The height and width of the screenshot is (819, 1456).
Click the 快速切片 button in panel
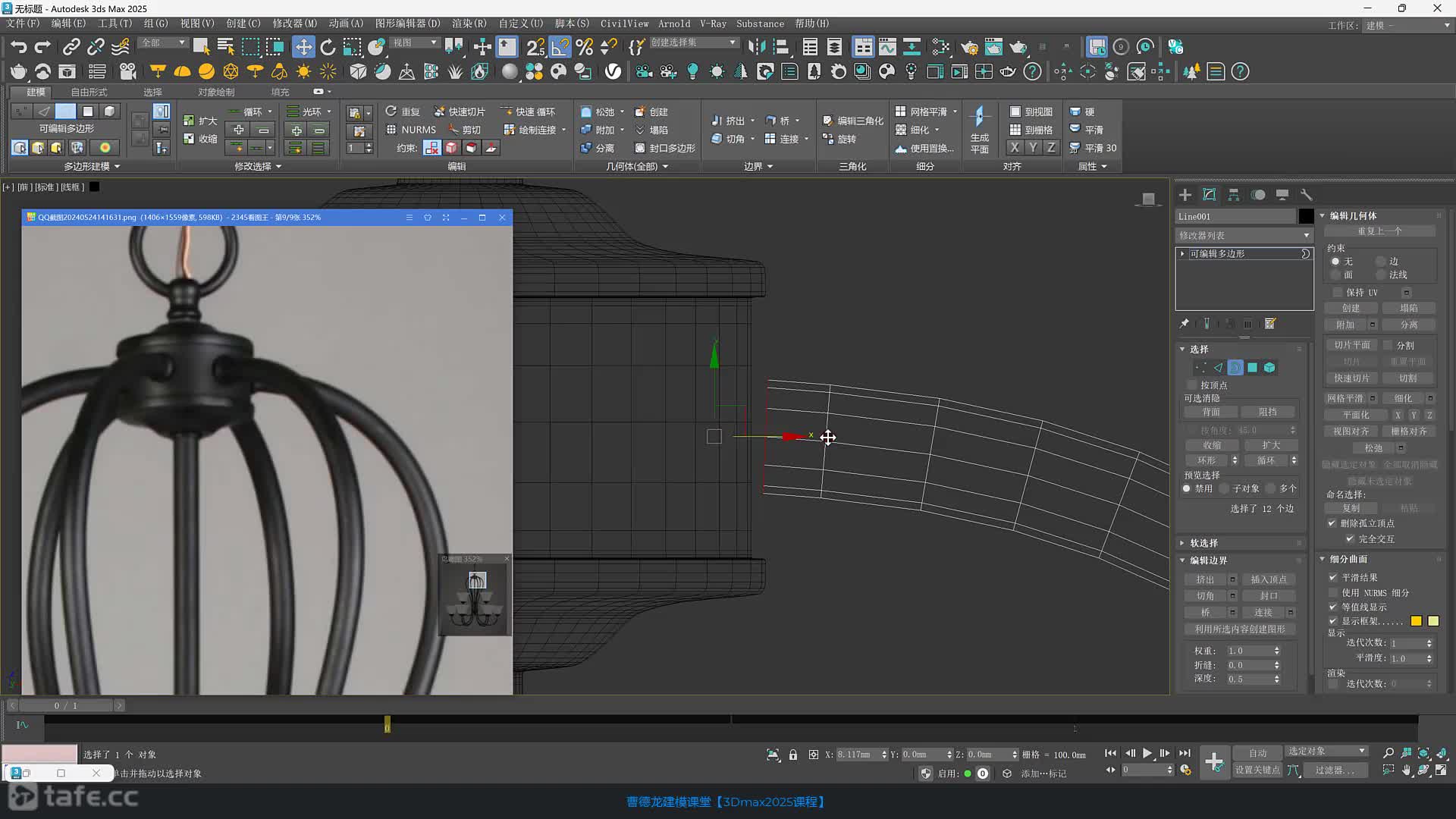pos(1351,378)
